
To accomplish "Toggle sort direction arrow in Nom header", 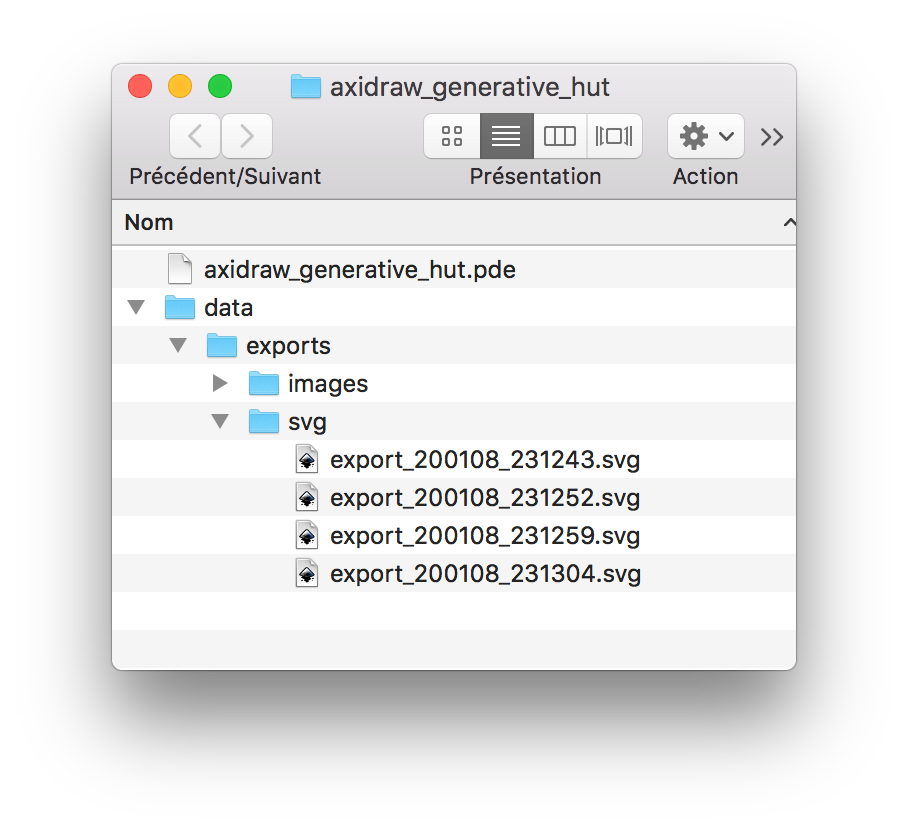I will (x=789, y=222).
